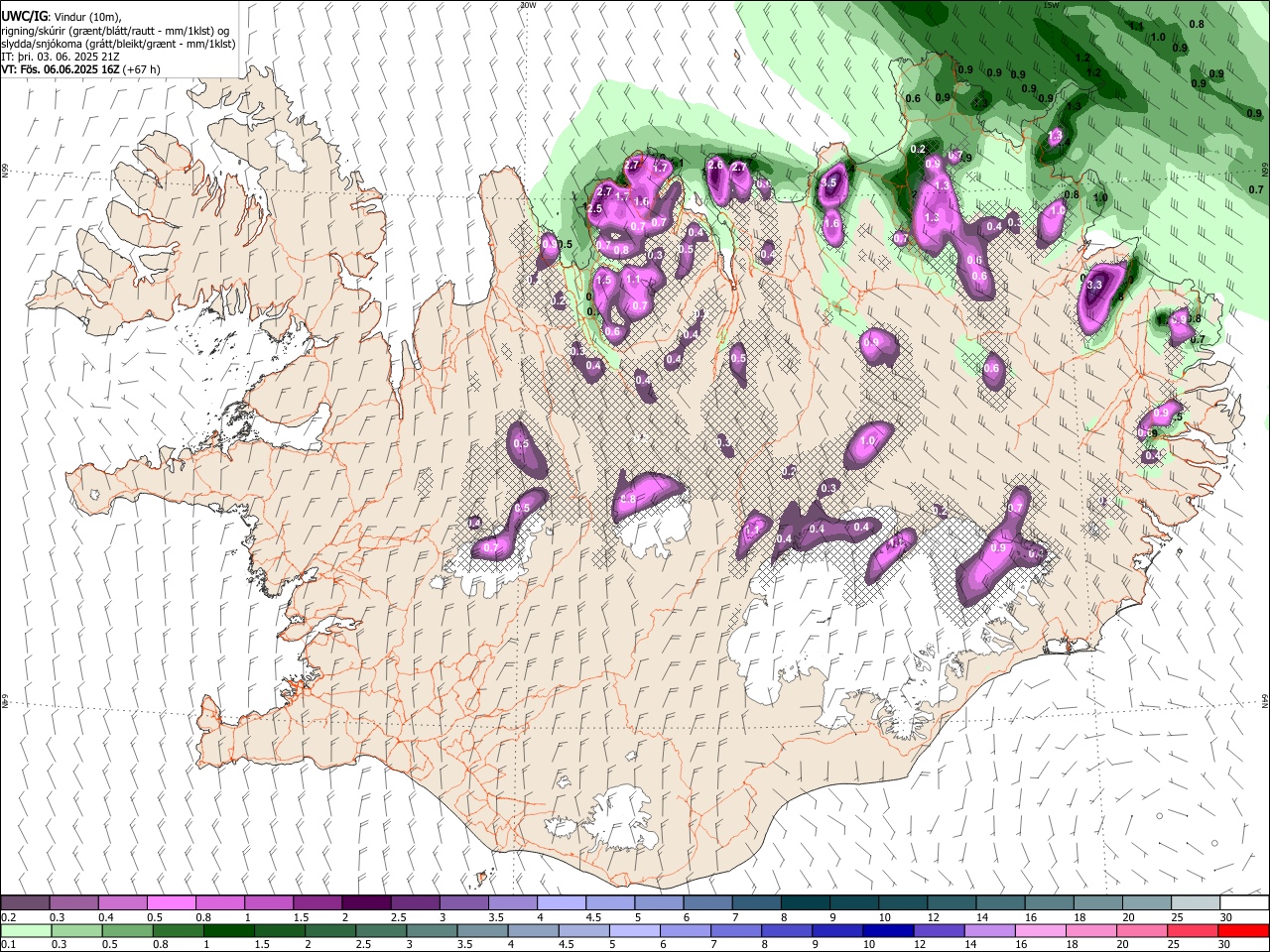This screenshot has height=952, width=1270.
Task: Click the dark plum swatch between 0.2 and 0.3
Action: click(25, 903)
